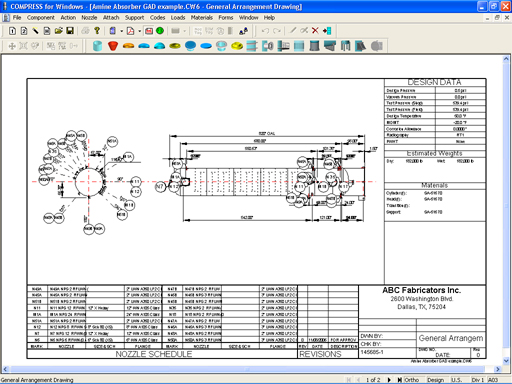Click the DESIGN DATA table header
512x384 pixels.
click(434, 82)
